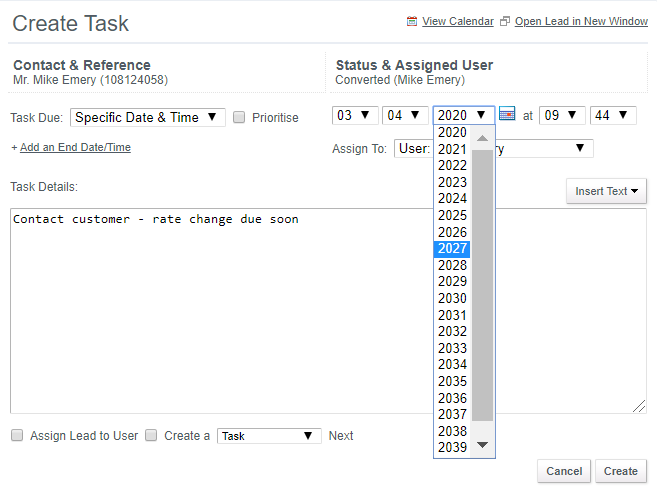657x501 pixels.
Task: Pick 2039 in year dropdown list
Action: tap(452, 447)
